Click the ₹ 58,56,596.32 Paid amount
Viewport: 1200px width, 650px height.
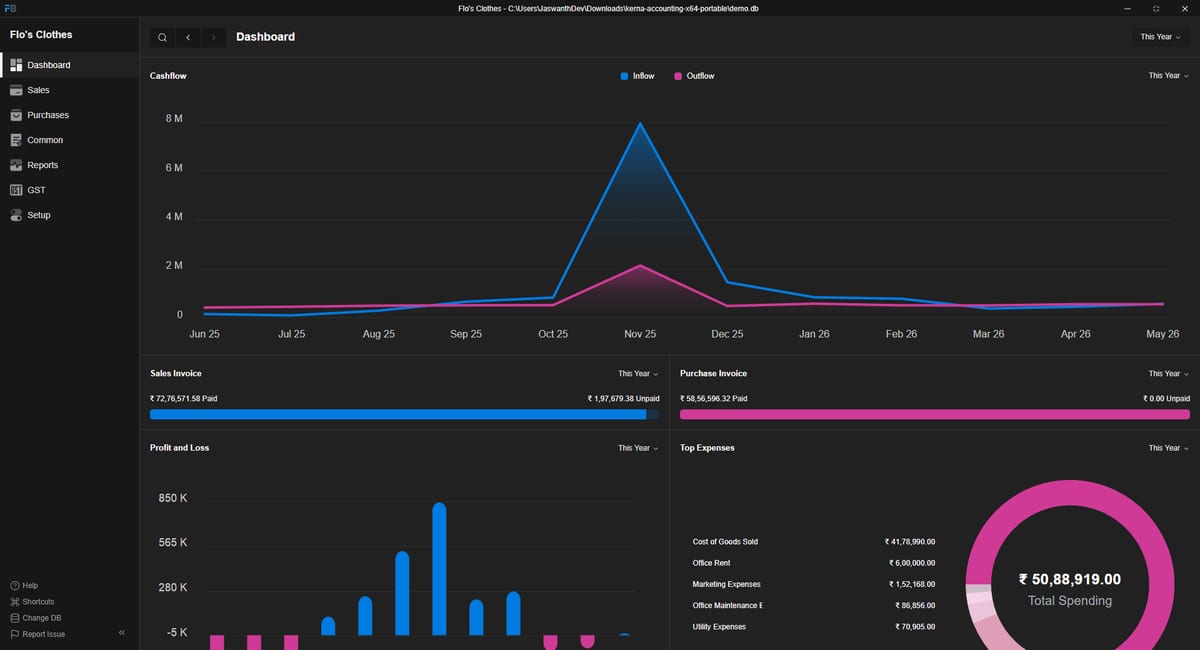point(714,398)
